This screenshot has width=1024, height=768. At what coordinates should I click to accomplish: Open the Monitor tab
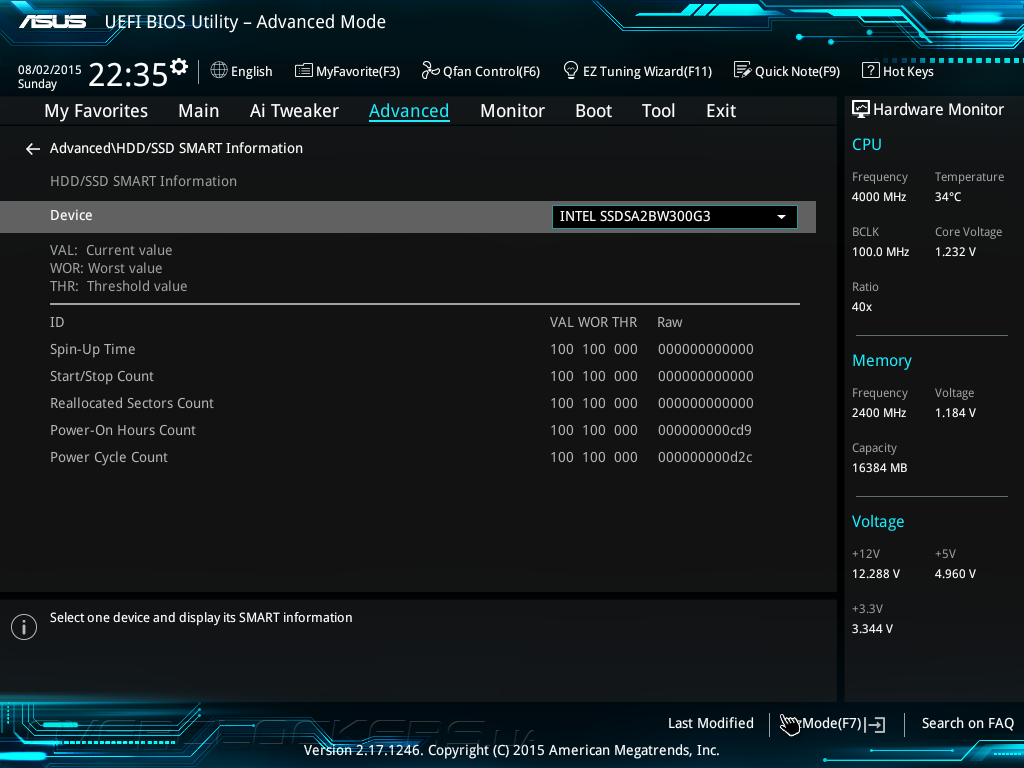(x=512, y=111)
